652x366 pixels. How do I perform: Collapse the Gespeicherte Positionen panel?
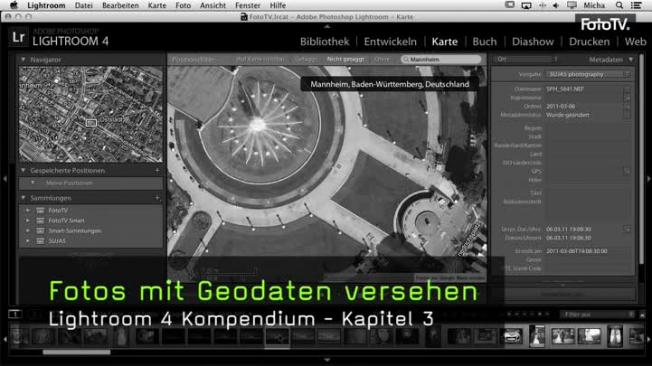tap(23, 171)
